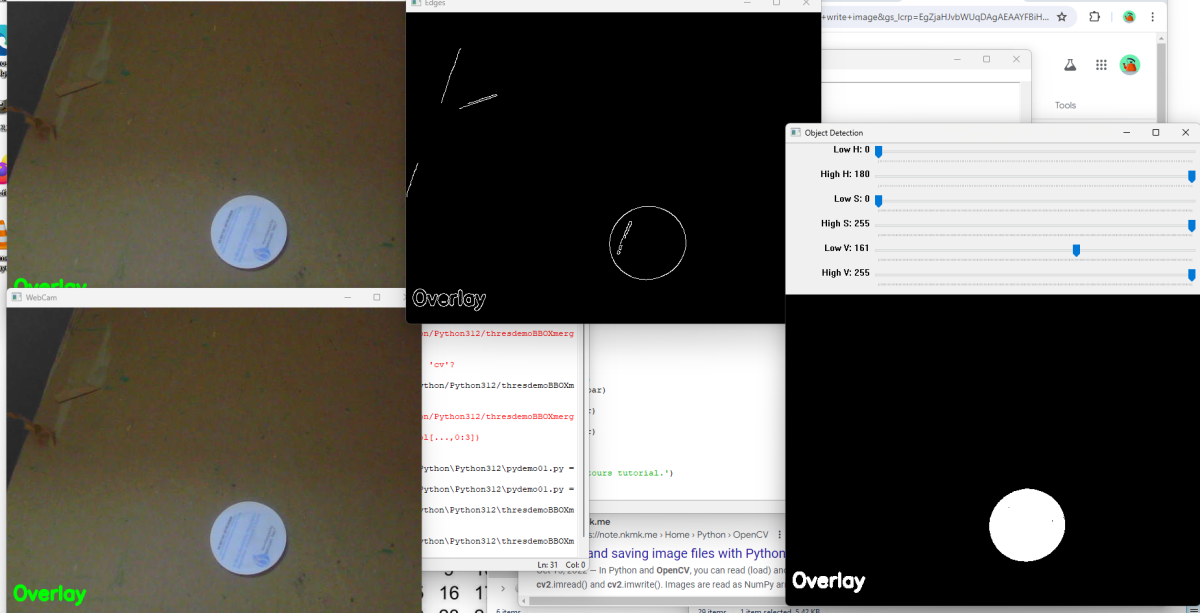This screenshot has height=613, width=1200.
Task: Click the 'Col: 0' status bar entry
Action: 575,565
